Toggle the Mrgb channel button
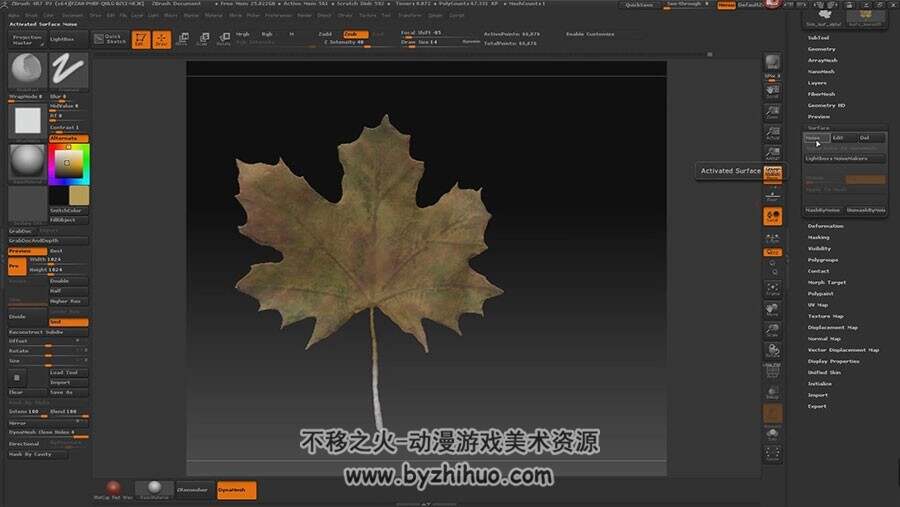 tap(243, 34)
